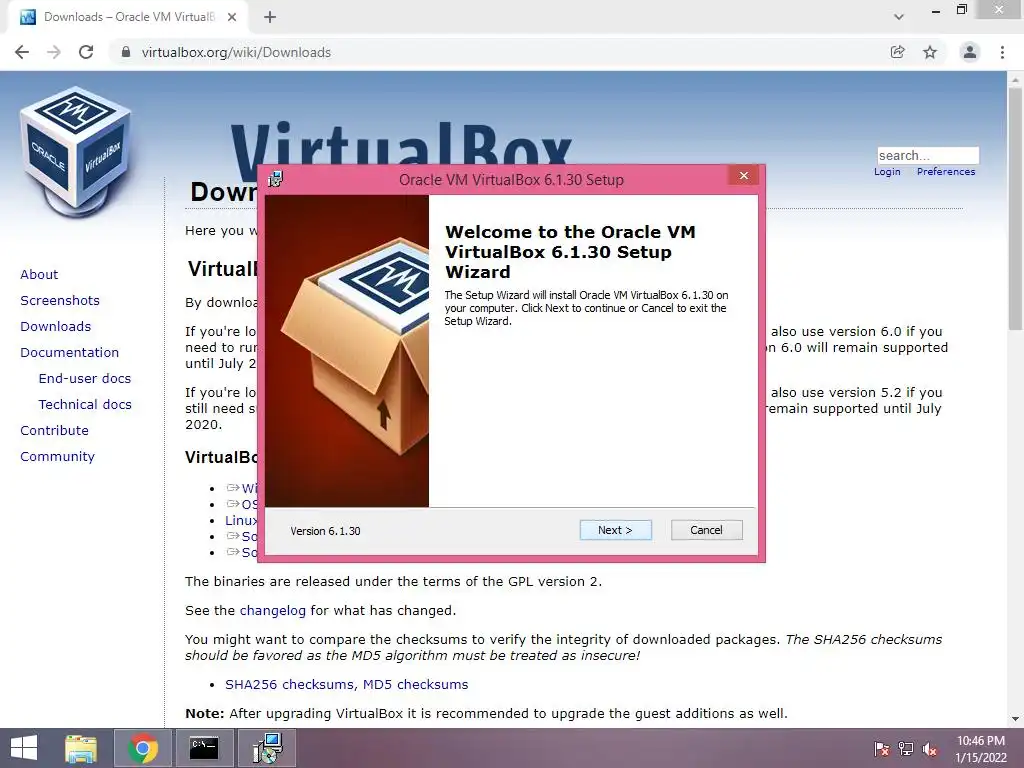The image size is (1024, 768).
Task: Open a new Chrome tab
Action: tap(270, 17)
